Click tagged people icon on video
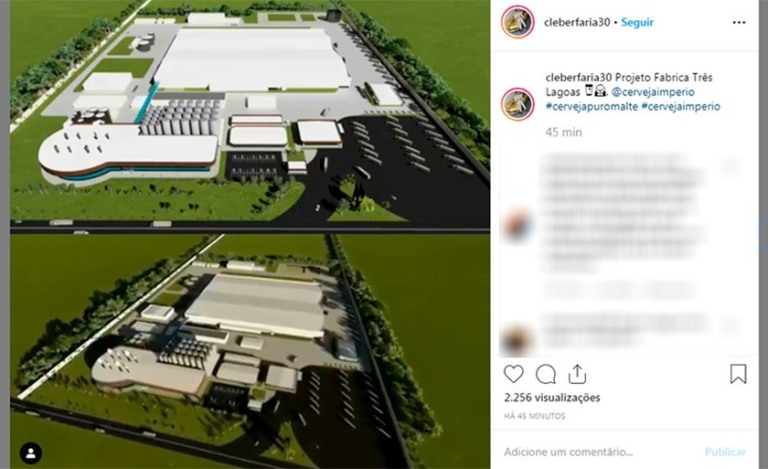 click(31, 453)
